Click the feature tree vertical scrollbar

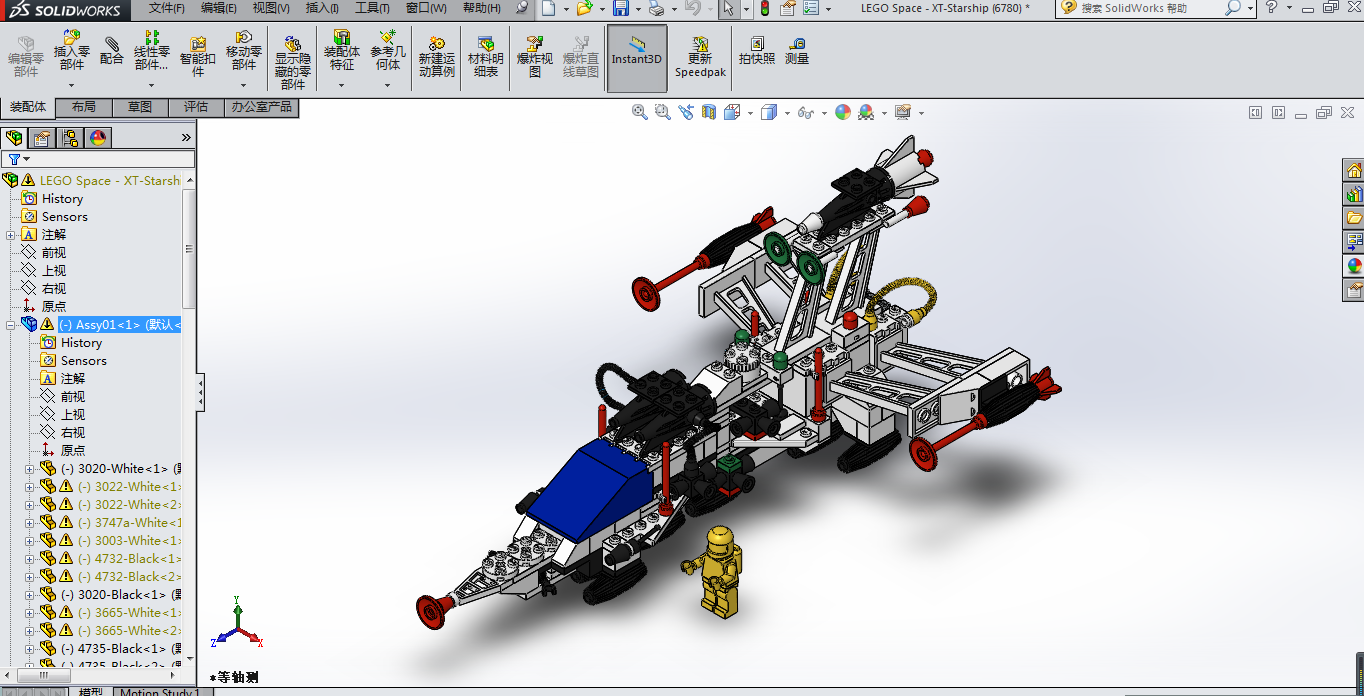pos(189,248)
